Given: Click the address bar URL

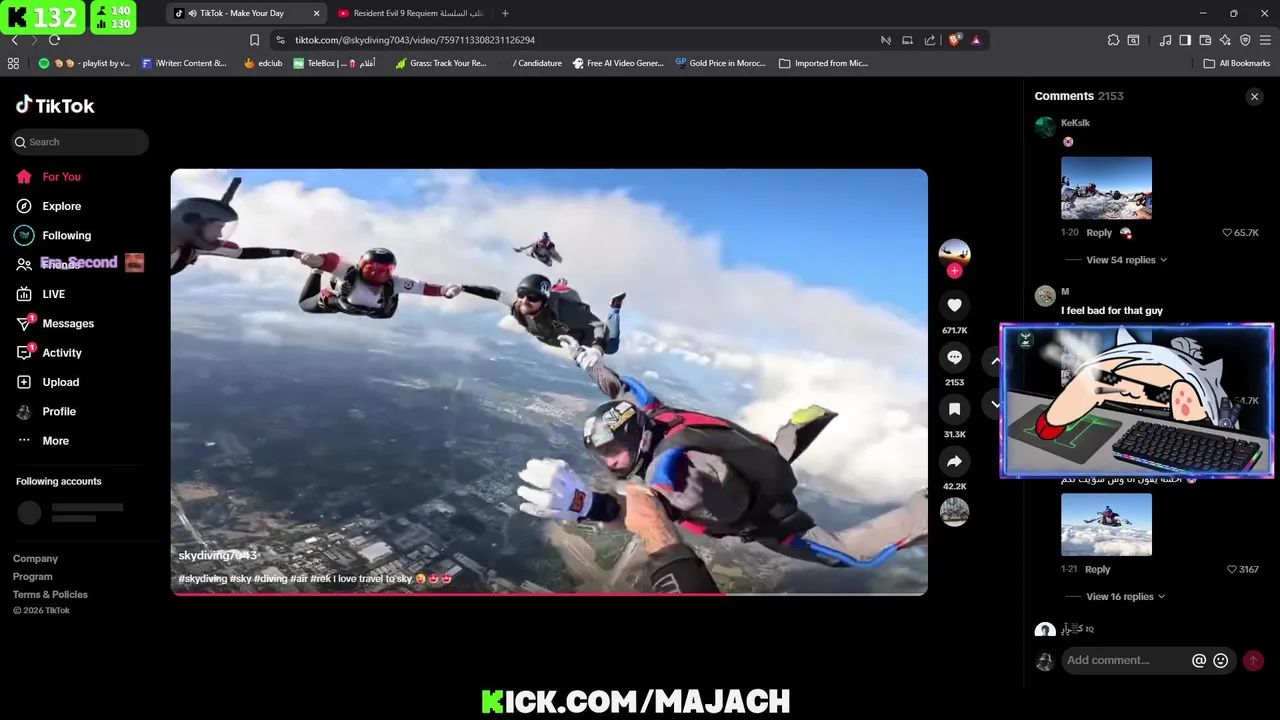Looking at the screenshot, I should [415, 40].
